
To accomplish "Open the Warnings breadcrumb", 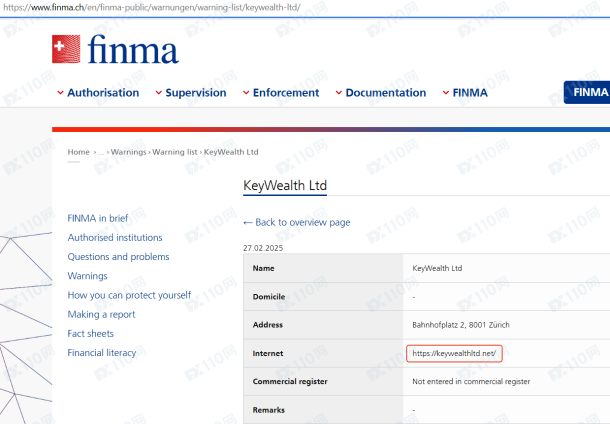I will [128, 152].
